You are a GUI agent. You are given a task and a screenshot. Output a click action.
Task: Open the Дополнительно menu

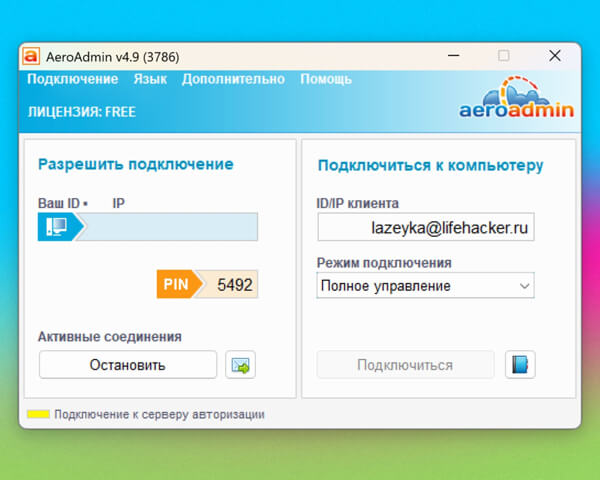tap(233, 79)
